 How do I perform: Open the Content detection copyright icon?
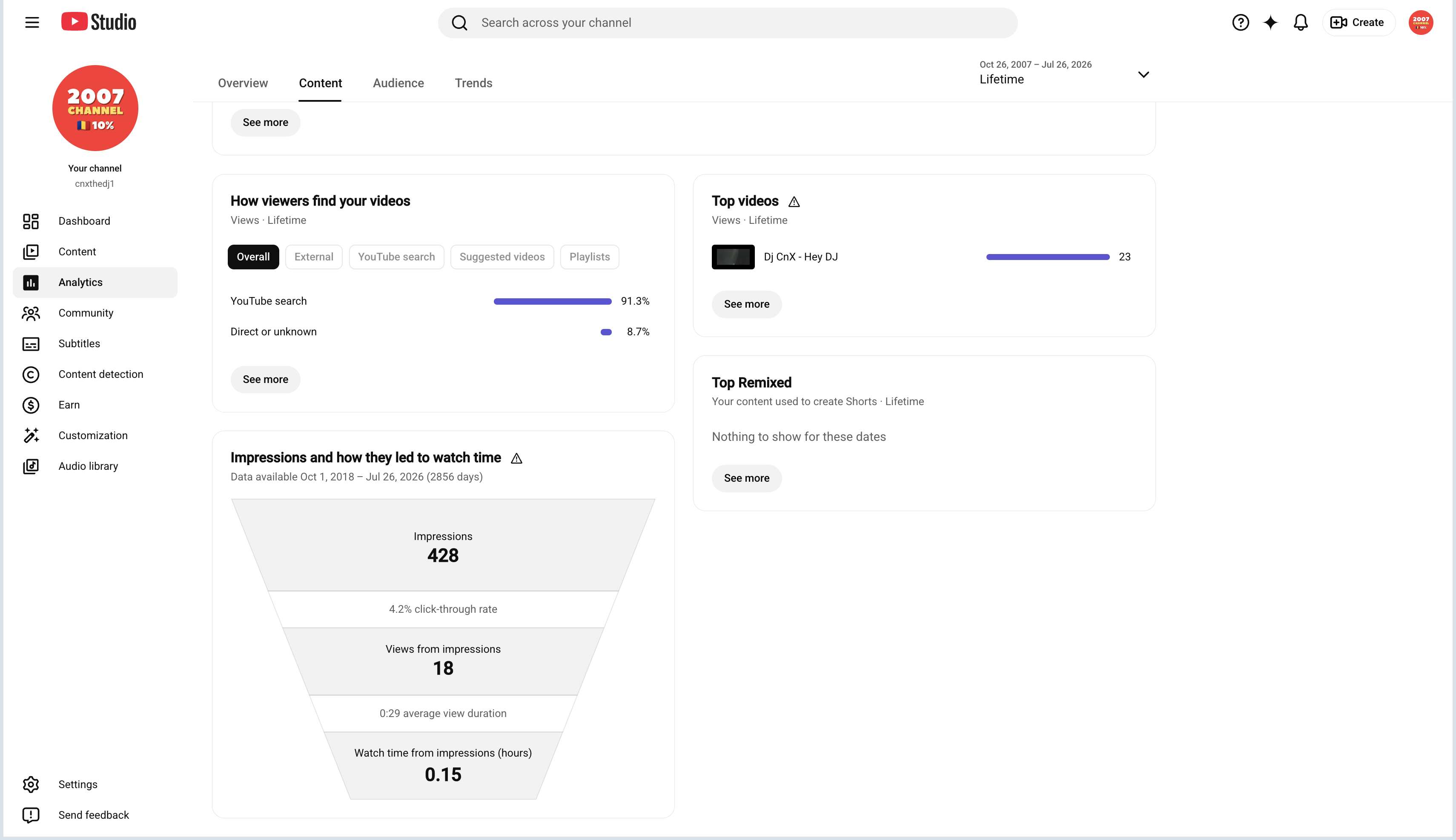[31, 374]
